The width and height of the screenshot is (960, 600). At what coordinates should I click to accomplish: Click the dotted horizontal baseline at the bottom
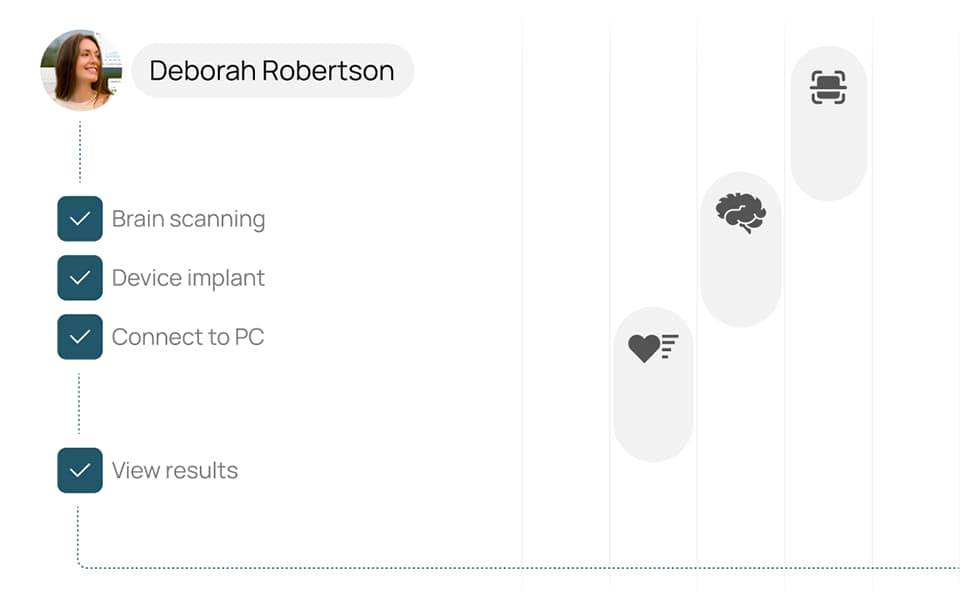(x=500, y=568)
